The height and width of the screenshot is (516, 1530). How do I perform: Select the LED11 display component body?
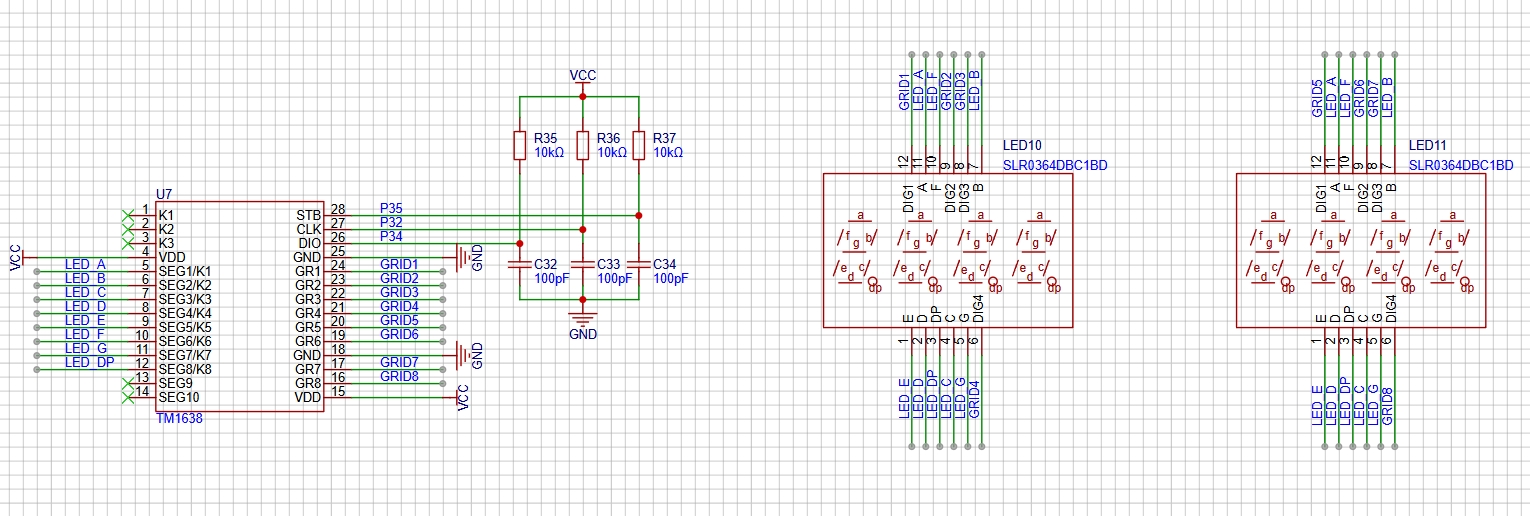point(1361,250)
